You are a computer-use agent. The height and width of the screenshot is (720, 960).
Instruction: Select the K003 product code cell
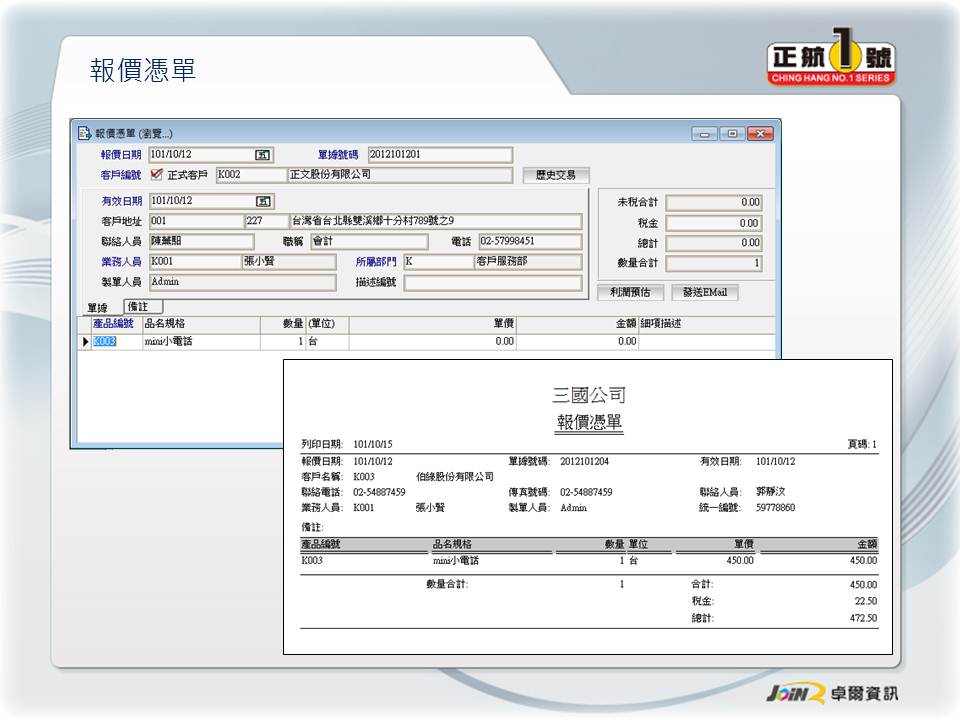click(116, 342)
